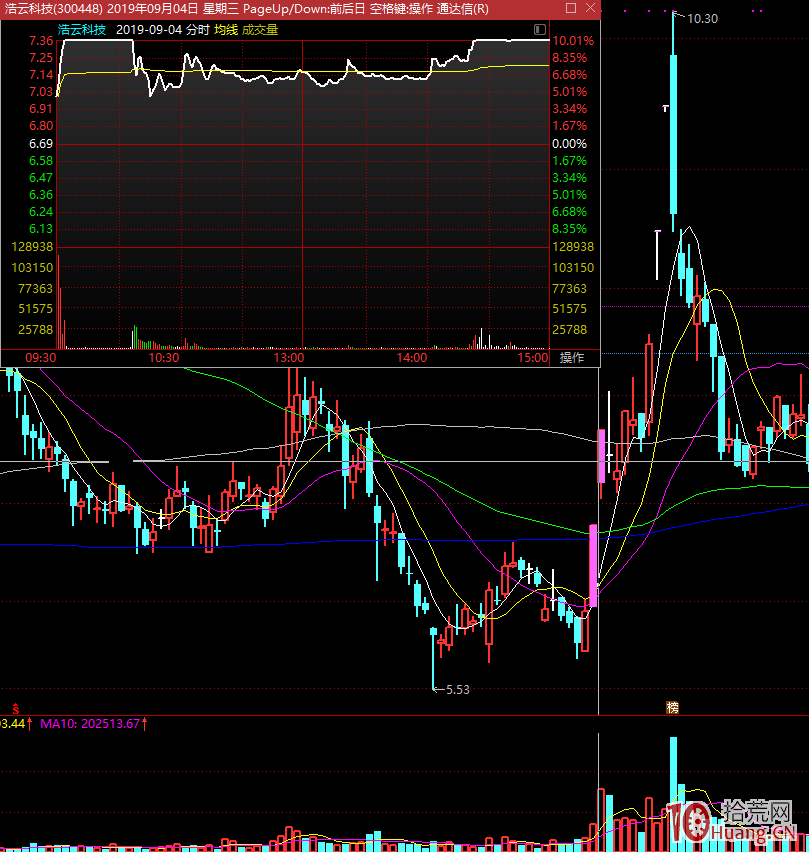Click the 5.53 low price label
809x852 pixels.
pyautogui.click(x=457, y=689)
